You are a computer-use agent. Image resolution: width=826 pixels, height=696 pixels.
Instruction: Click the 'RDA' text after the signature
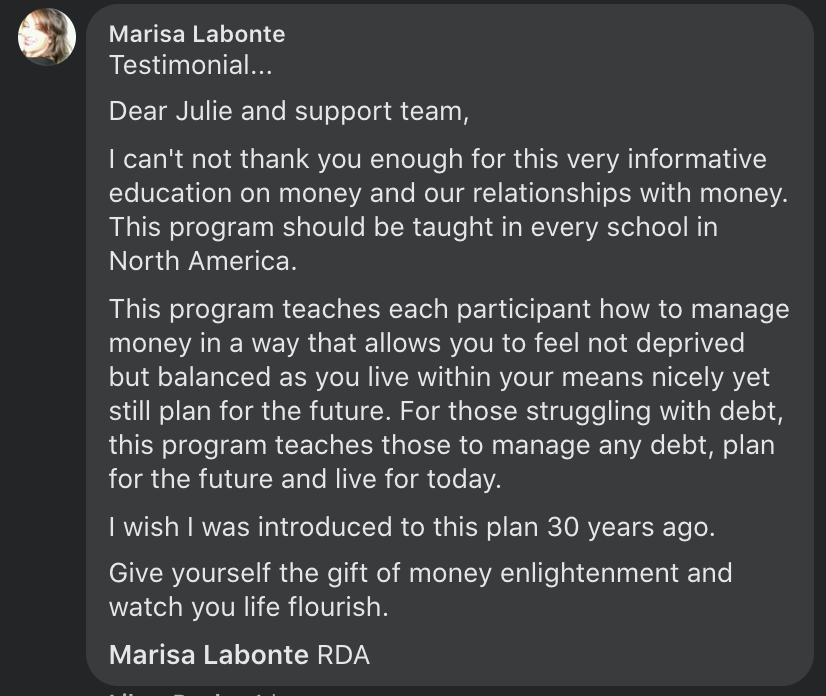(x=343, y=655)
